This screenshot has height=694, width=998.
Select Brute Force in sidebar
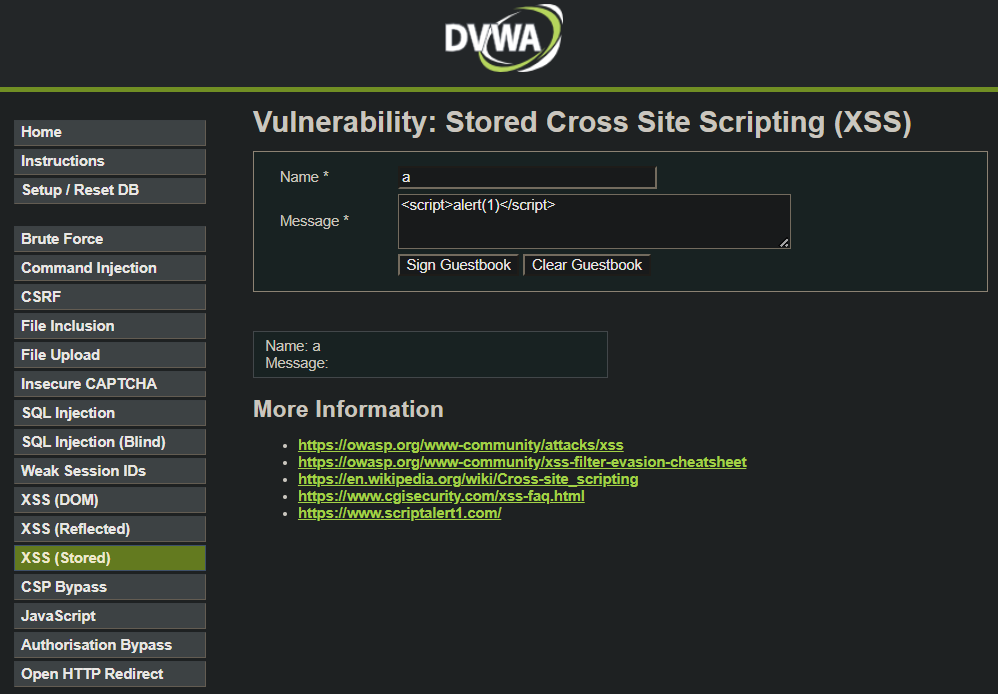point(109,239)
